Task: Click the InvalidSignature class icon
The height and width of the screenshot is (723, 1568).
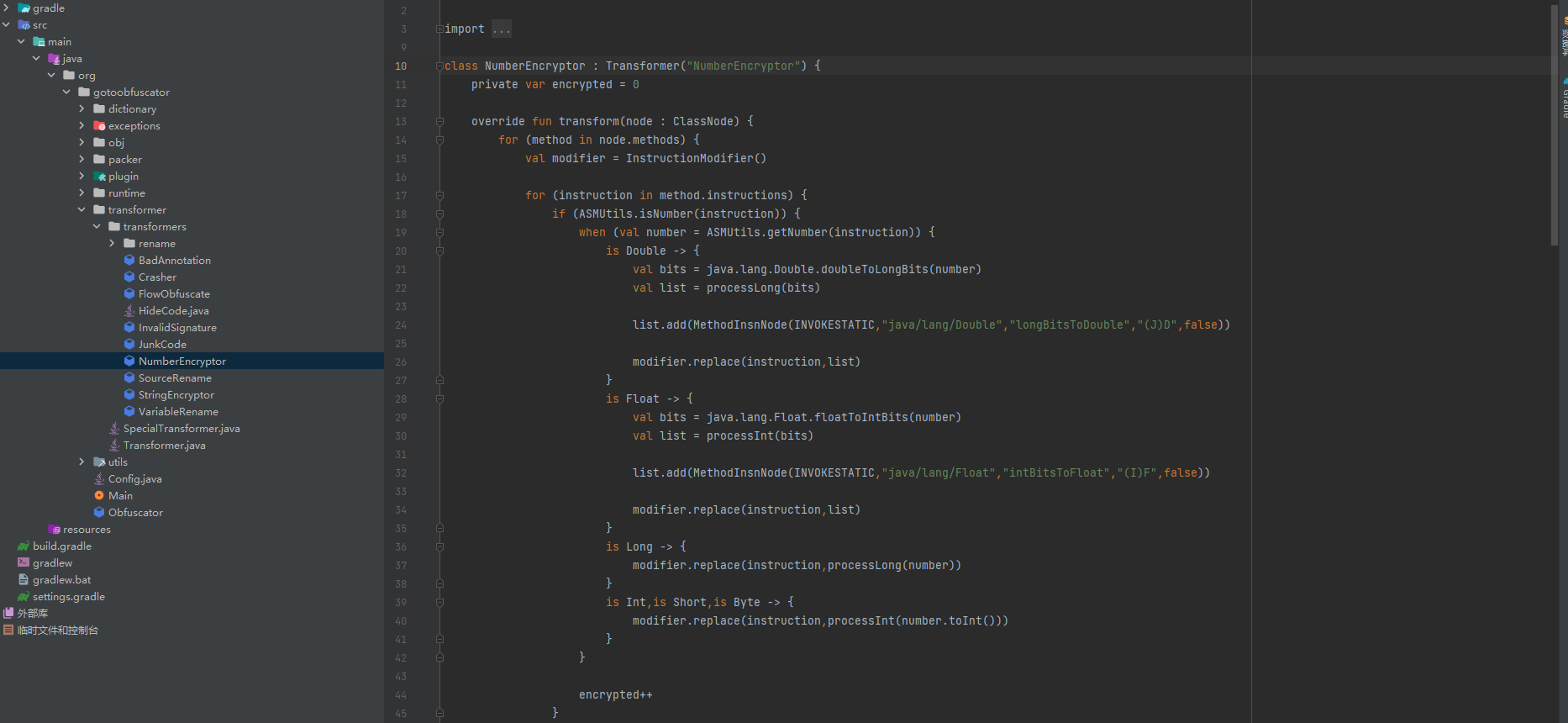Action: pyautogui.click(x=129, y=327)
